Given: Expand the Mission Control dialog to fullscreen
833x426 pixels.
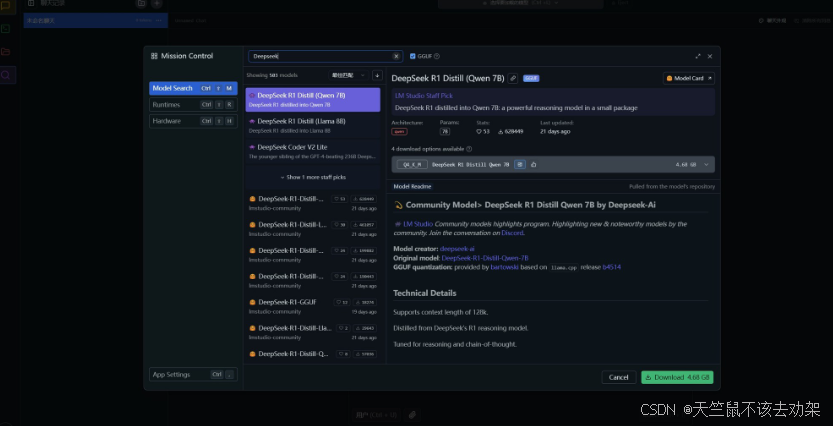Looking at the screenshot, I should [x=698, y=56].
